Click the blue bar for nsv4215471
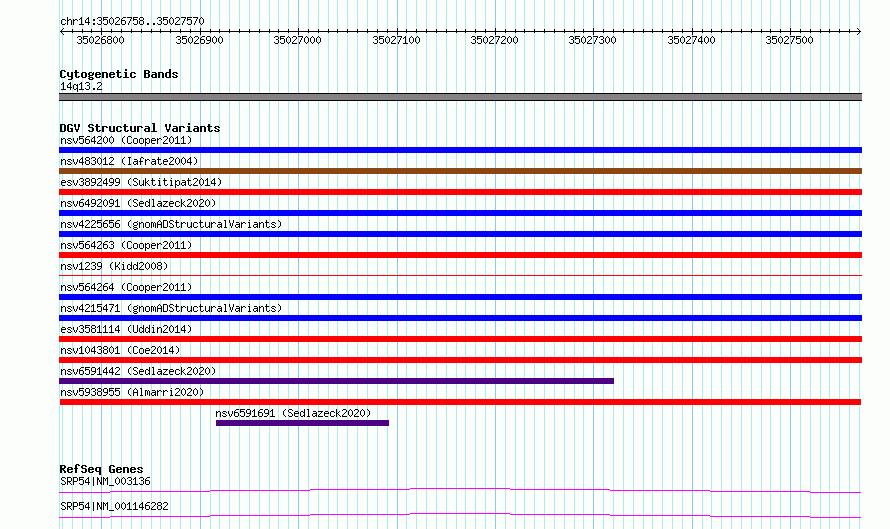Viewport: 890px width, 529px height. pos(460,318)
